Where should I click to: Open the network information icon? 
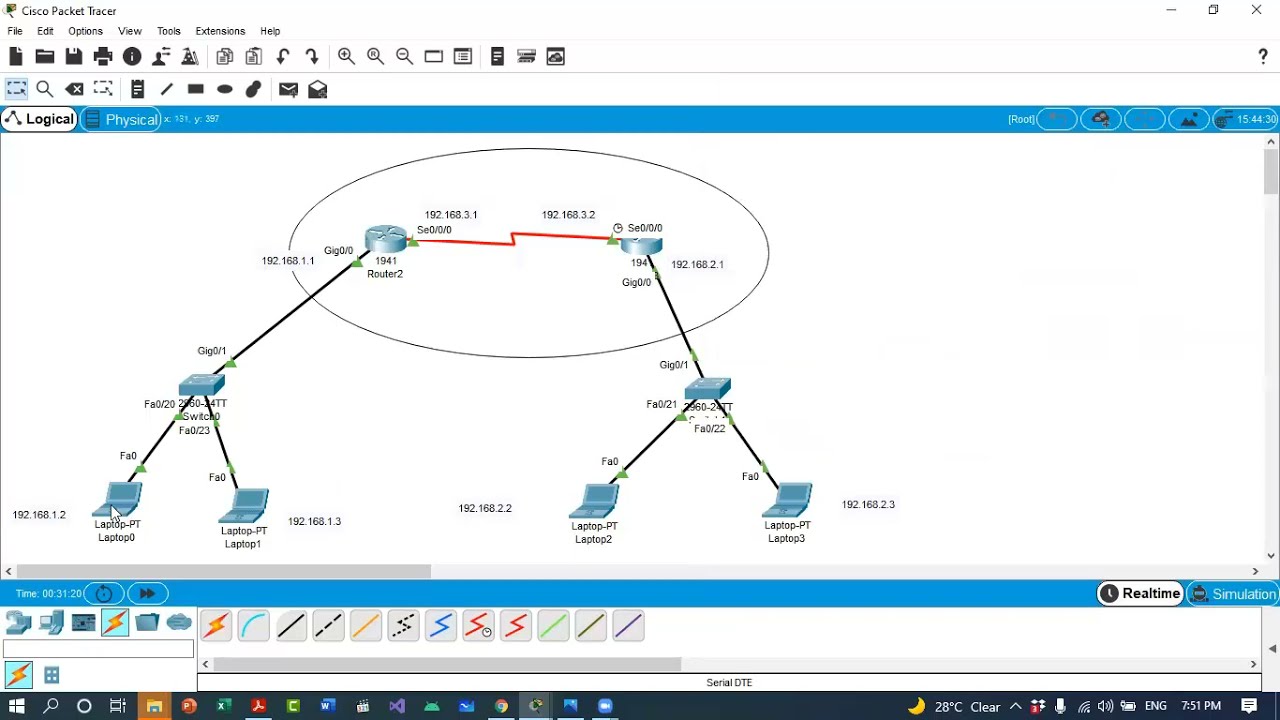132,57
